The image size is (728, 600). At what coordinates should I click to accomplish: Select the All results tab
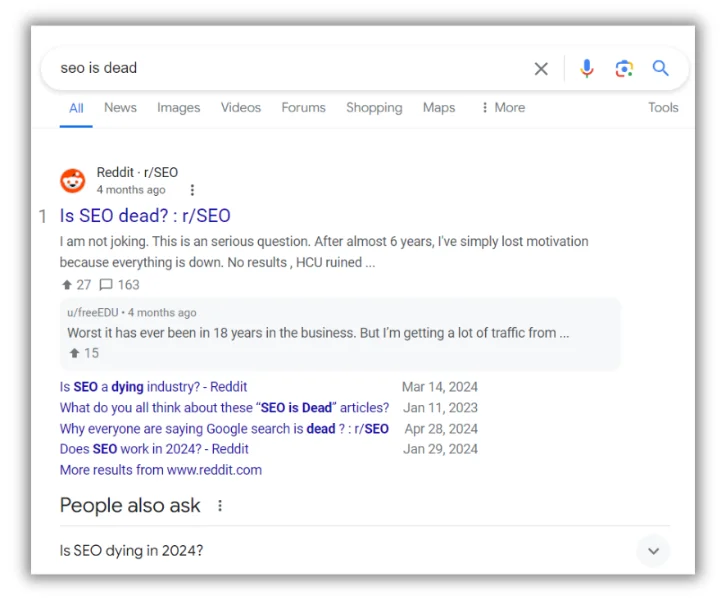tap(76, 108)
